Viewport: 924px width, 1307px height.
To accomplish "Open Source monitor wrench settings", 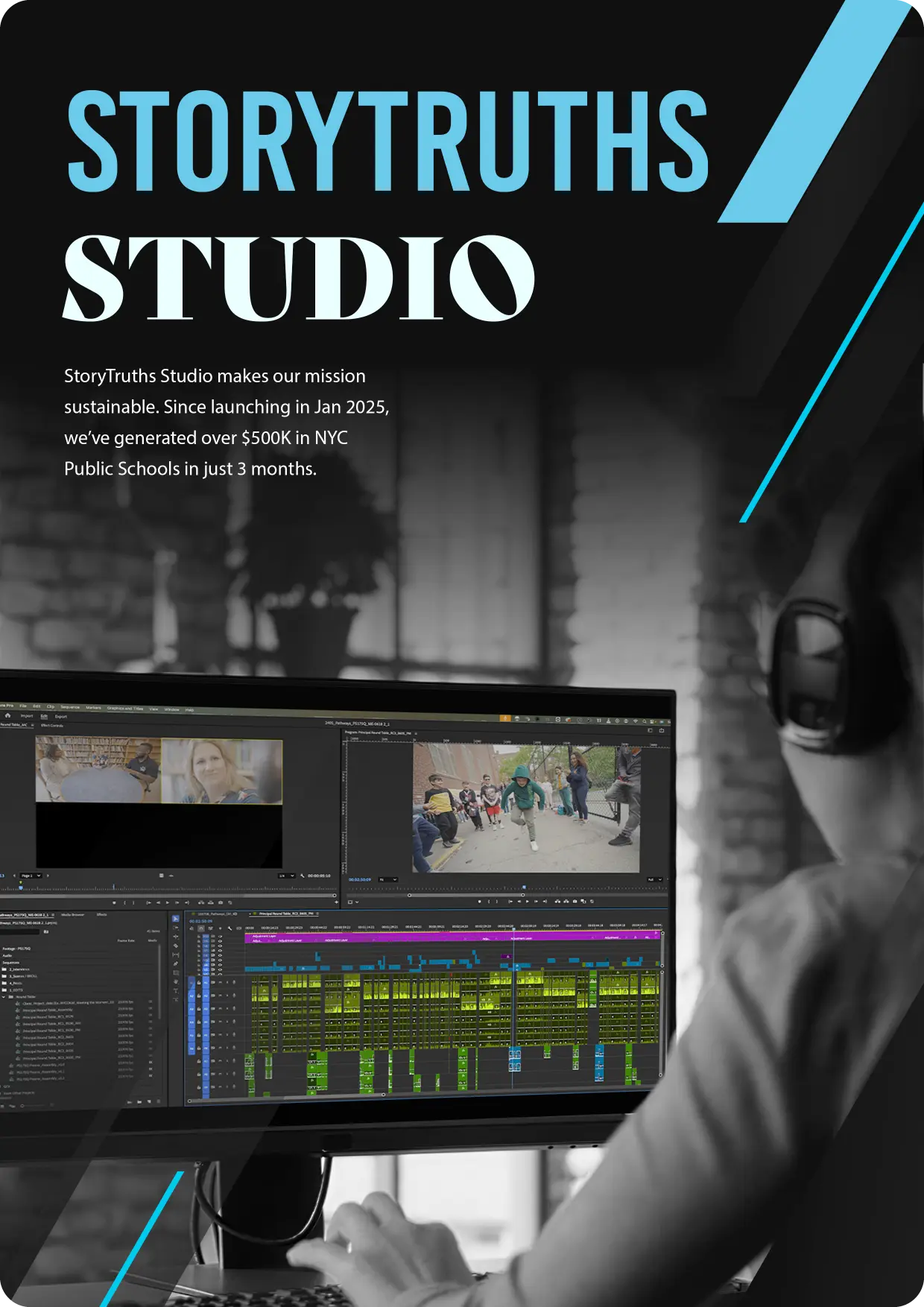I will (x=302, y=876).
